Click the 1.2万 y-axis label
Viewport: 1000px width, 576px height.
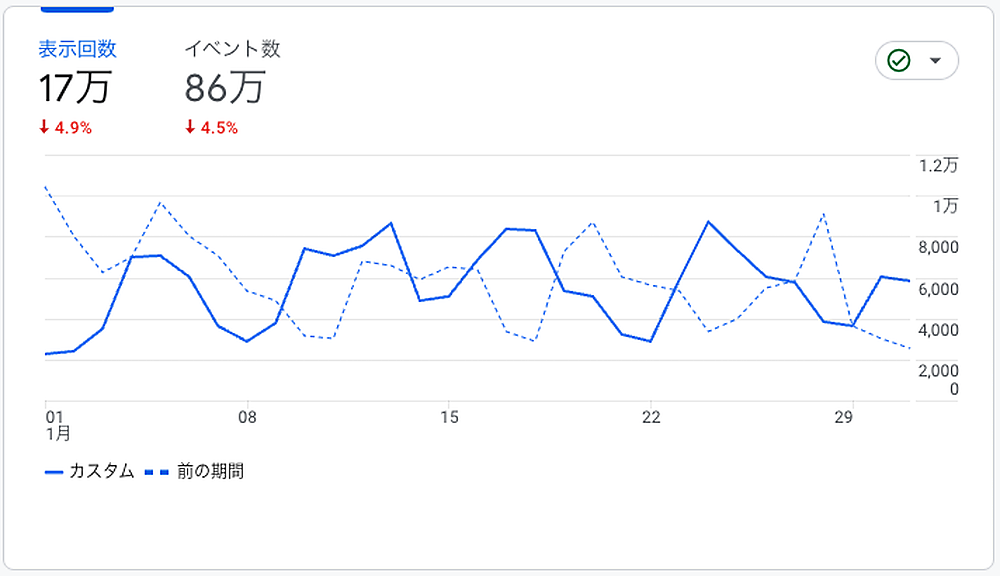coord(938,165)
